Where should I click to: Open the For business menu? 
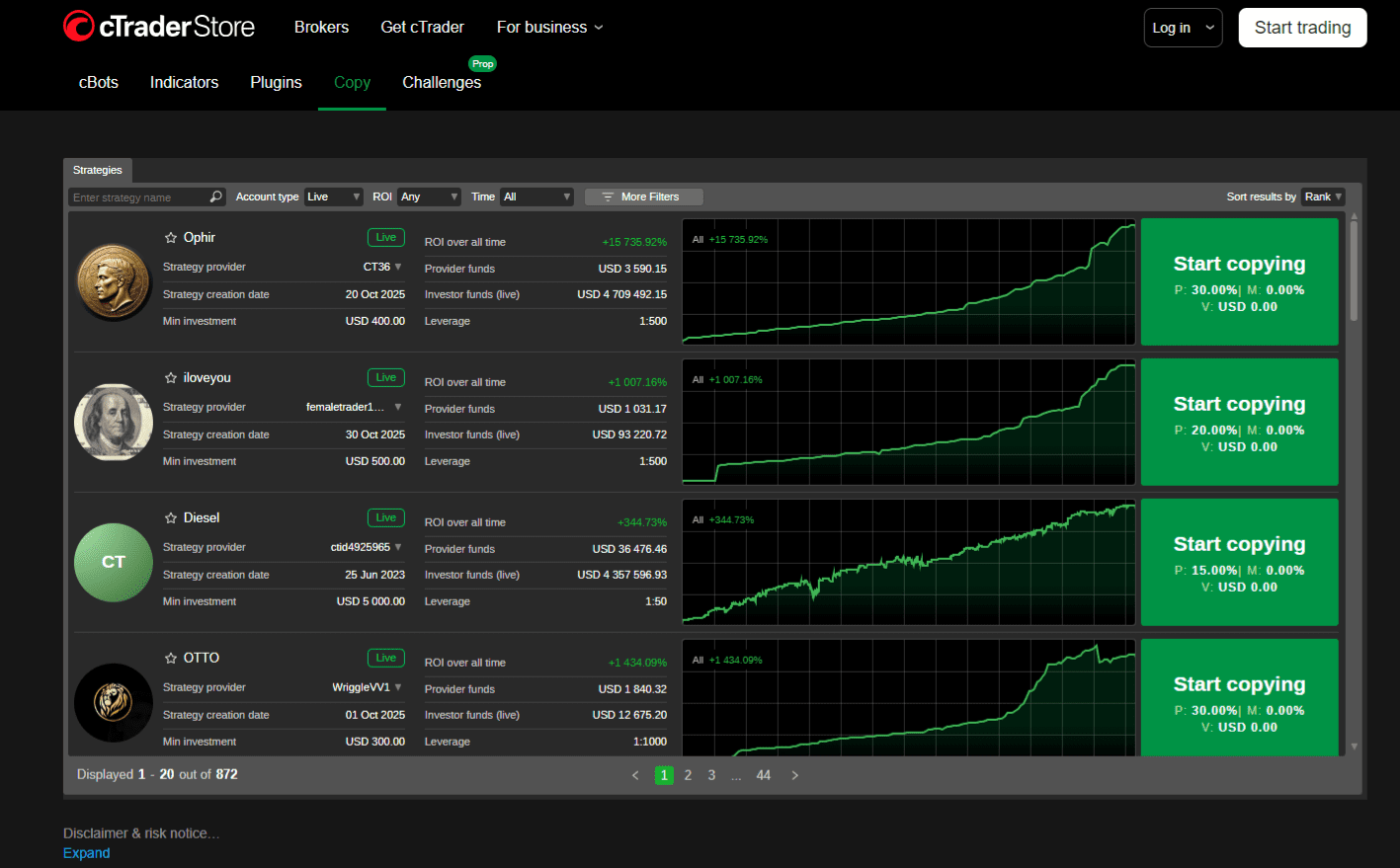pyautogui.click(x=549, y=28)
